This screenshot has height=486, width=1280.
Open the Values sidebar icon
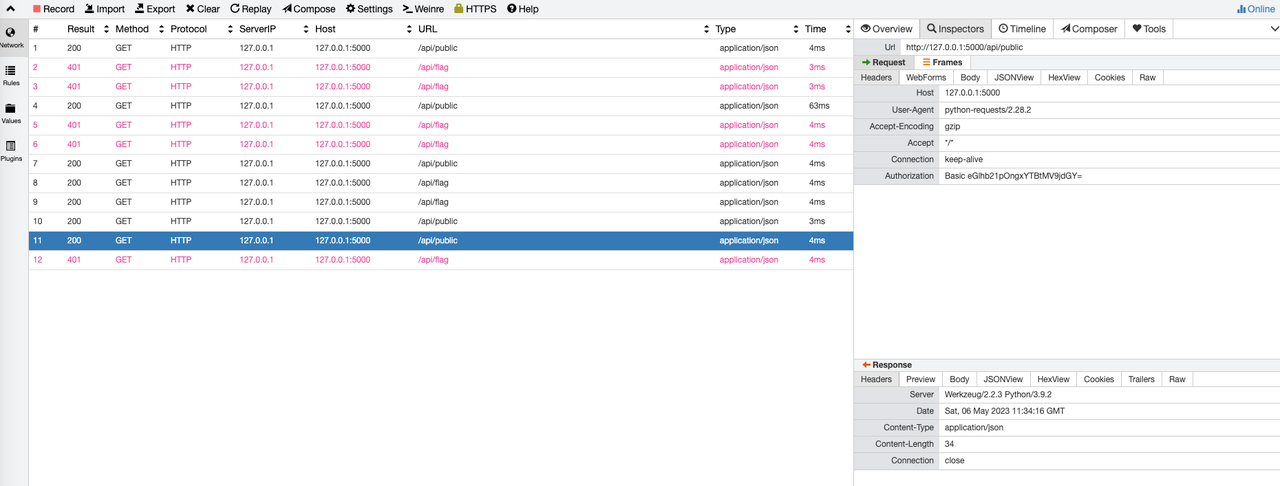click(11, 113)
